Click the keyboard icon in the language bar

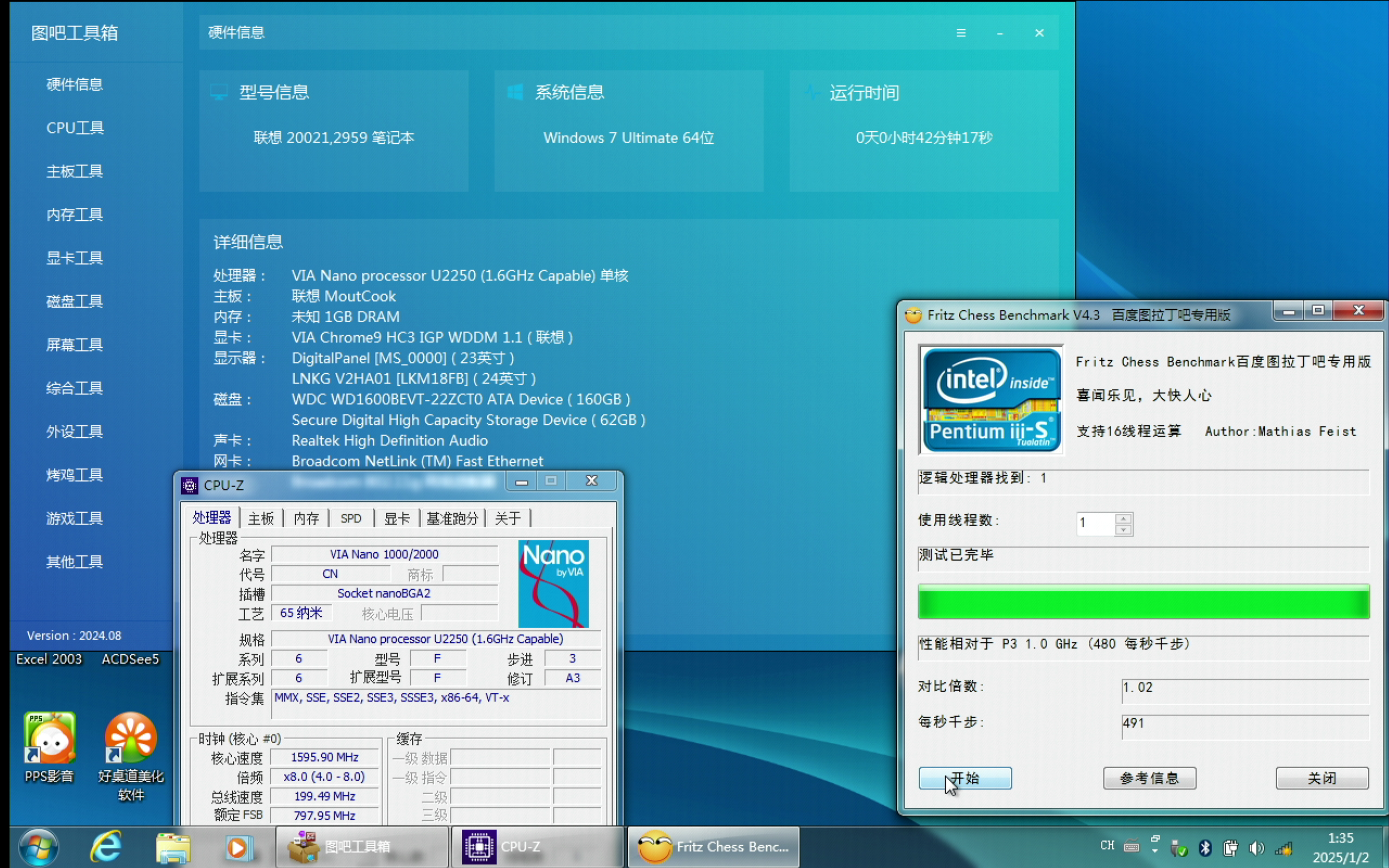[1131, 846]
